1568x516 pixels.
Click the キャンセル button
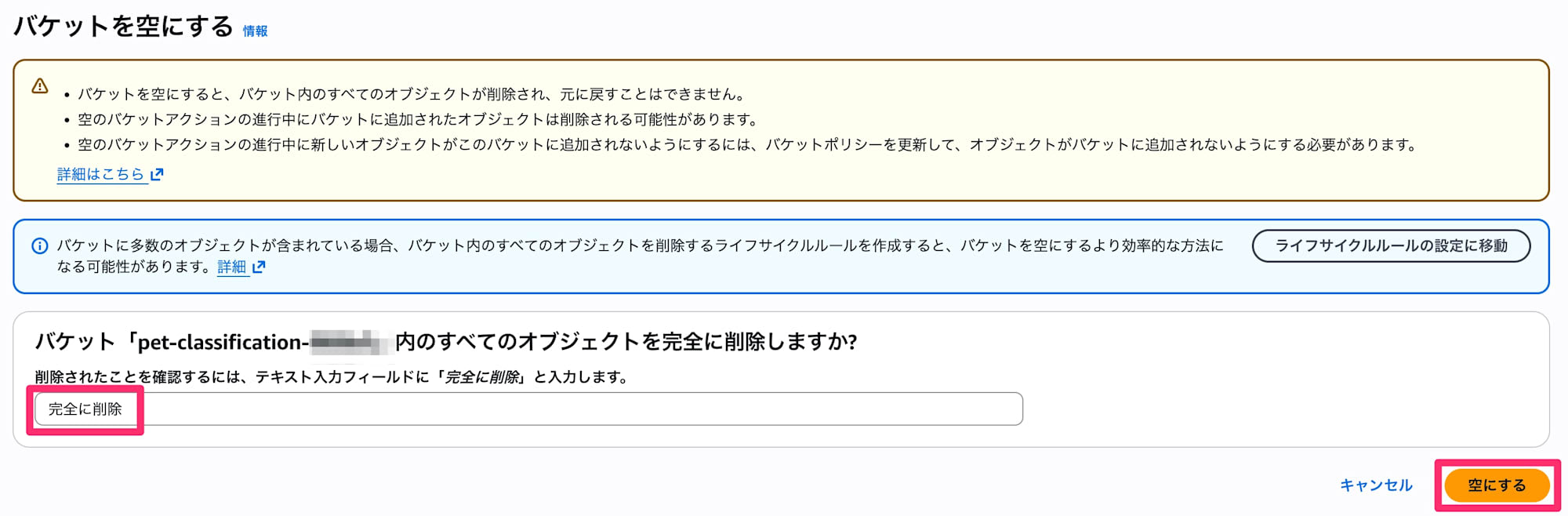[1376, 485]
